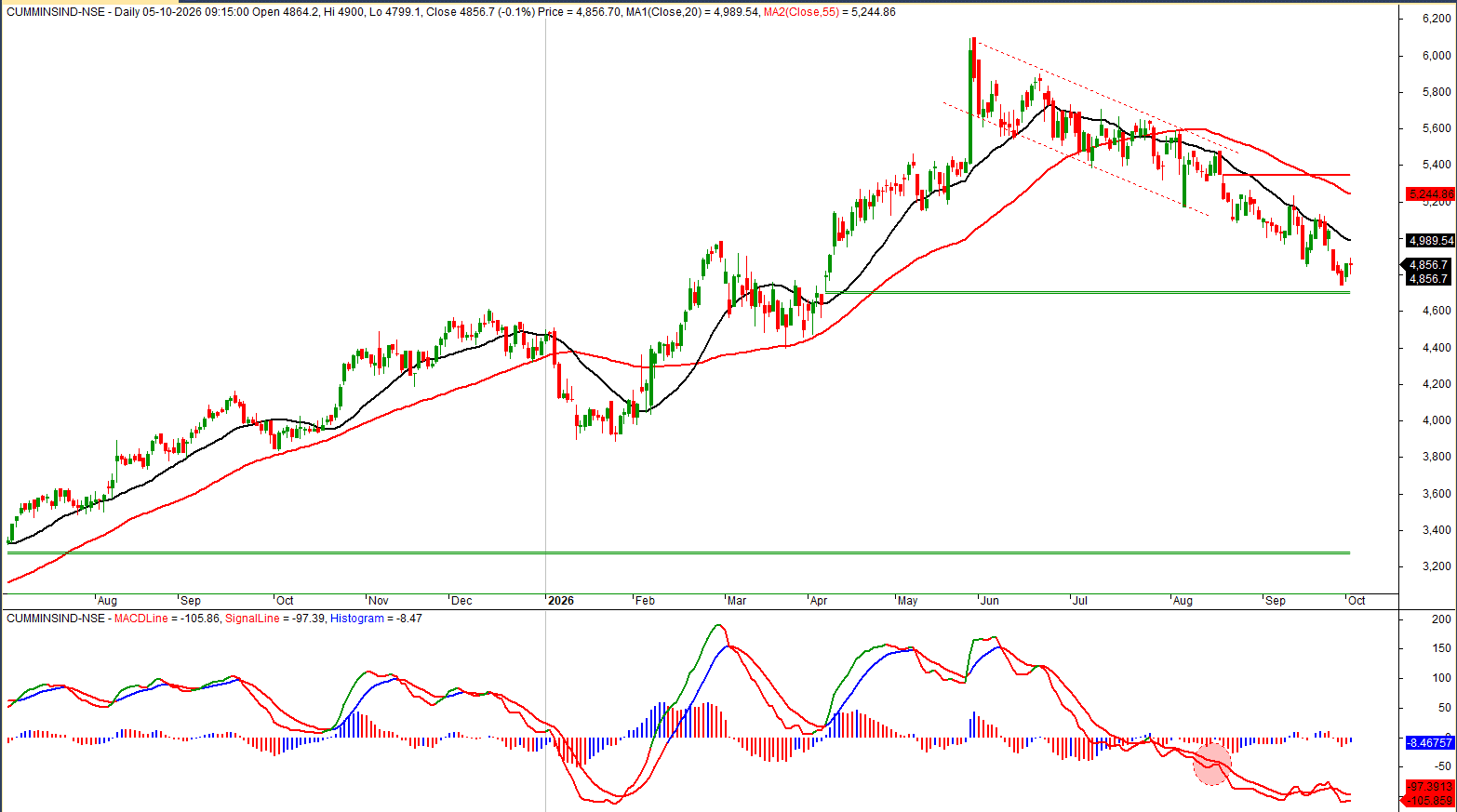
Task: Click the 4,600 price axis label
Action: [1437, 311]
